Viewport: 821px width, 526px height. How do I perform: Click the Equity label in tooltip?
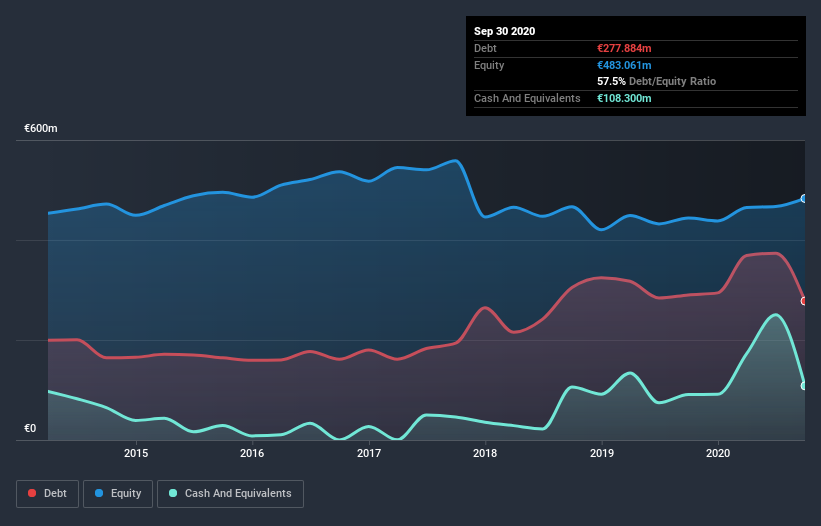489,65
